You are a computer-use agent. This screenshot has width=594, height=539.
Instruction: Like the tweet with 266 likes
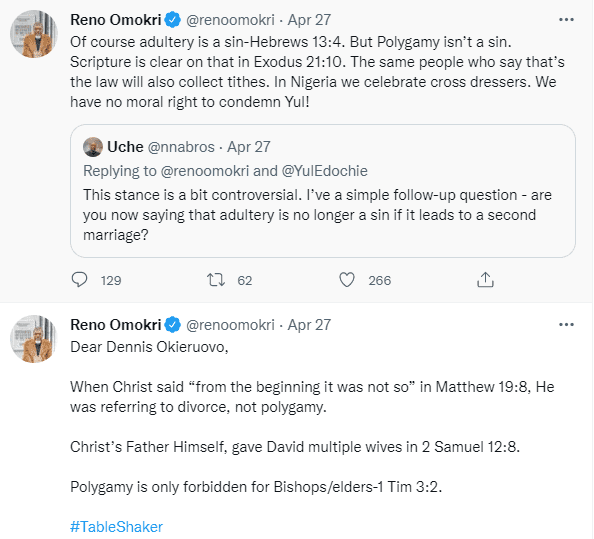(x=347, y=280)
